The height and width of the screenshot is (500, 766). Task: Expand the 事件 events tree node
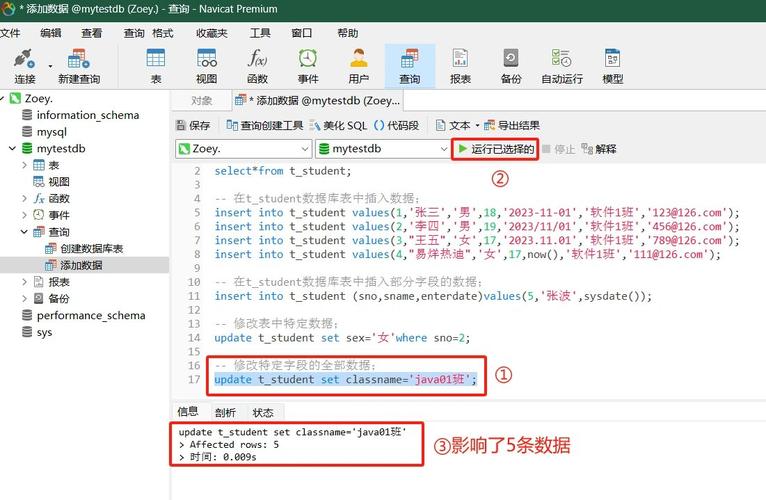24,215
